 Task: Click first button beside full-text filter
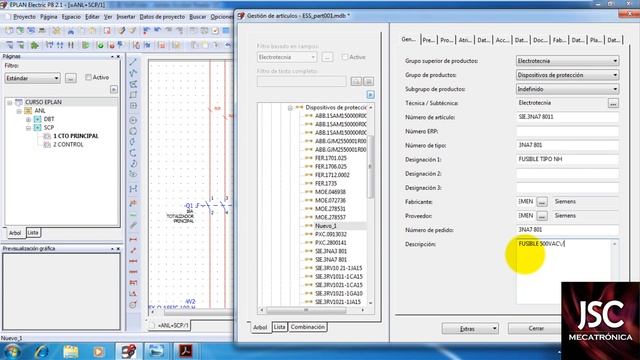point(356,81)
